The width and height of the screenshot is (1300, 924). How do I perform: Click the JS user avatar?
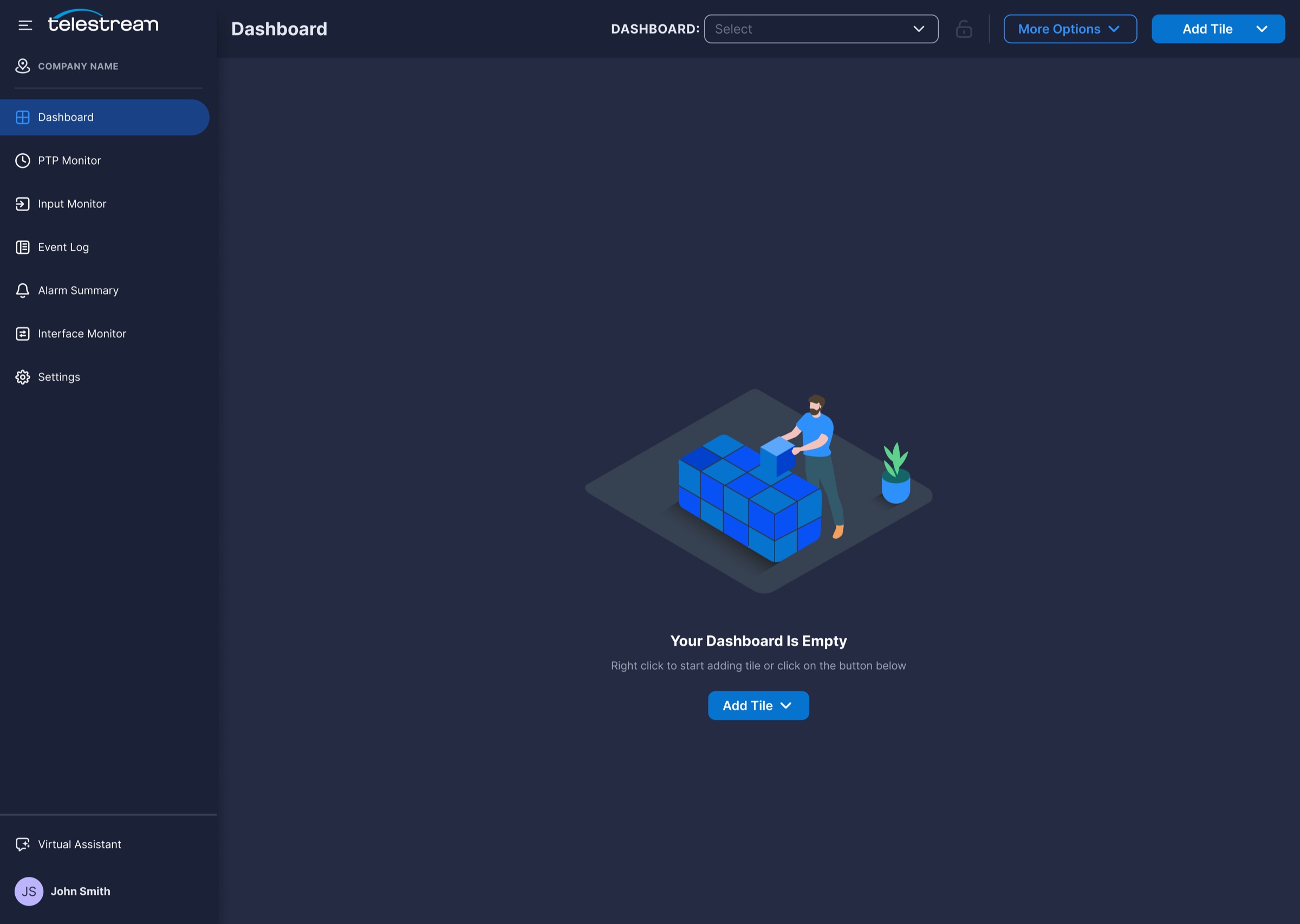[x=29, y=892]
